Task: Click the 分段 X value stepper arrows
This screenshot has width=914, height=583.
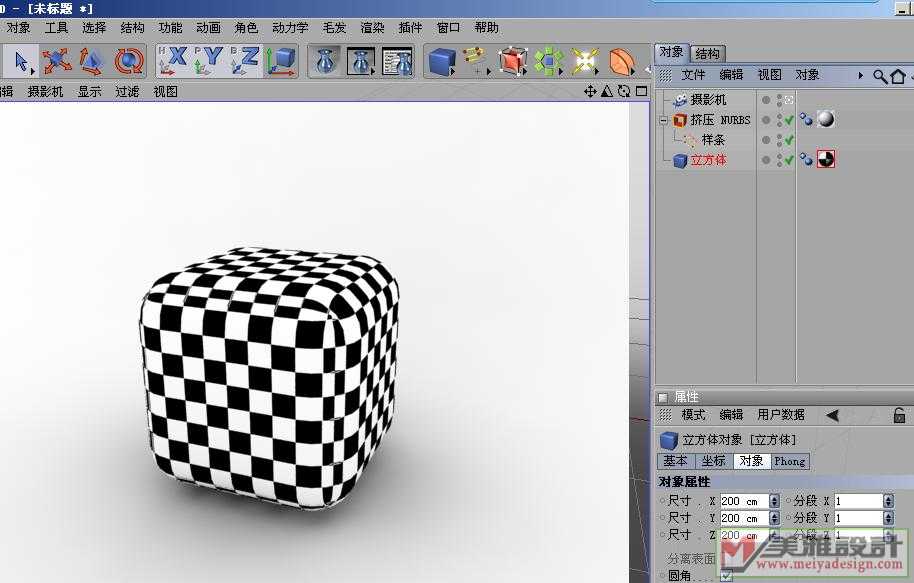Action: [x=888, y=501]
